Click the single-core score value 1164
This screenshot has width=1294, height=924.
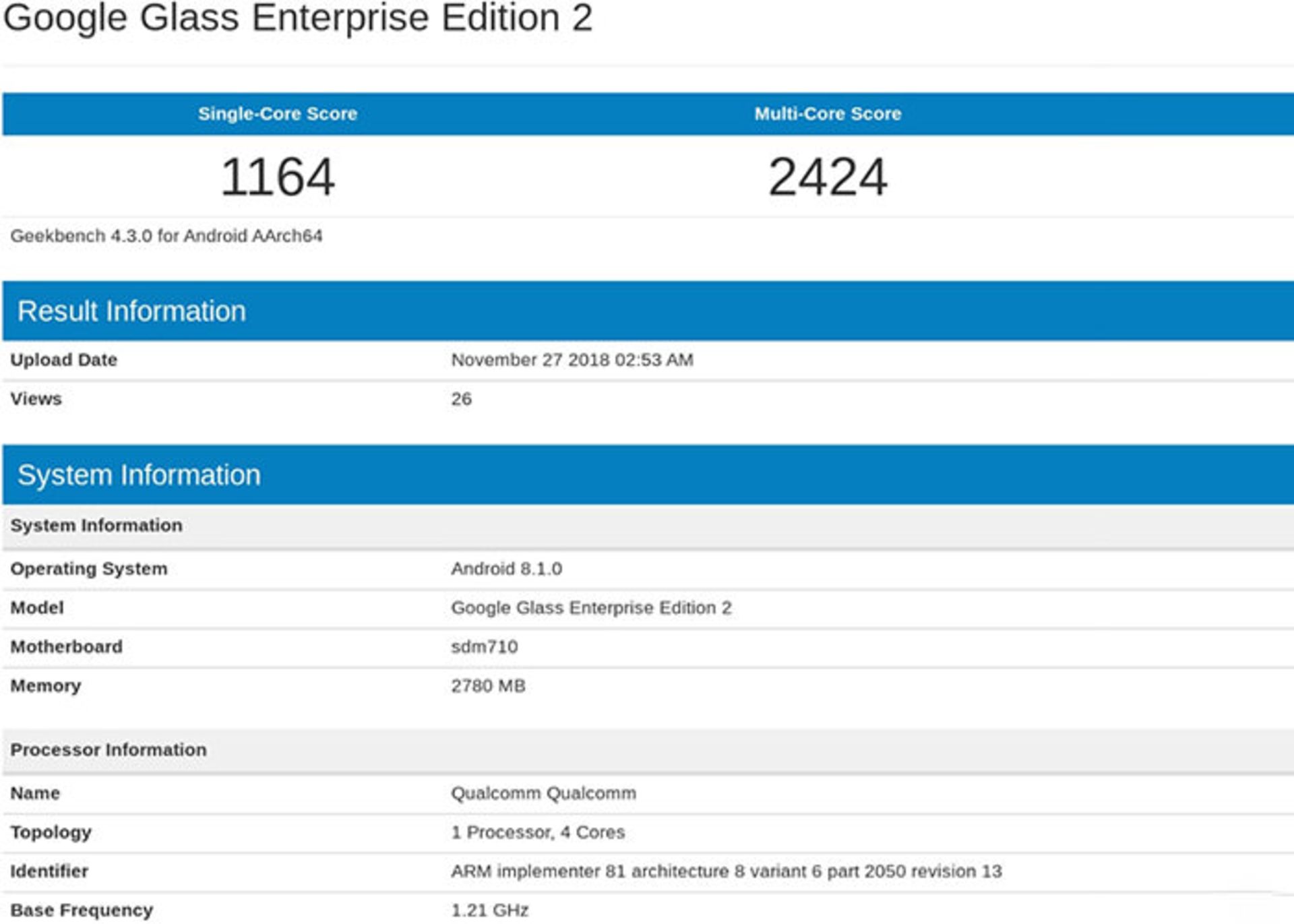click(278, 177)
